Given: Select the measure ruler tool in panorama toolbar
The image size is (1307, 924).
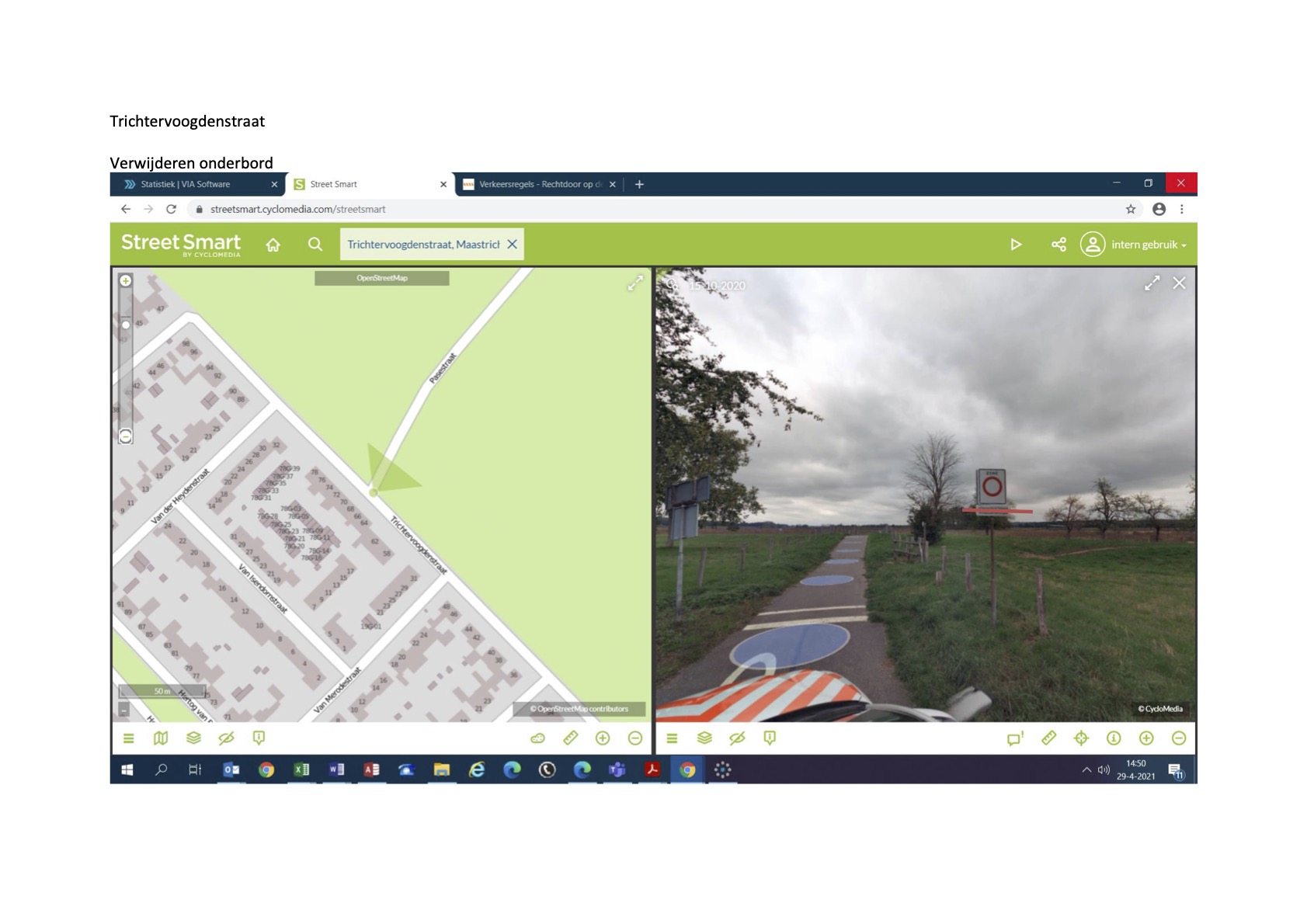Looking at the screenshot, I should coord(1048,738).
